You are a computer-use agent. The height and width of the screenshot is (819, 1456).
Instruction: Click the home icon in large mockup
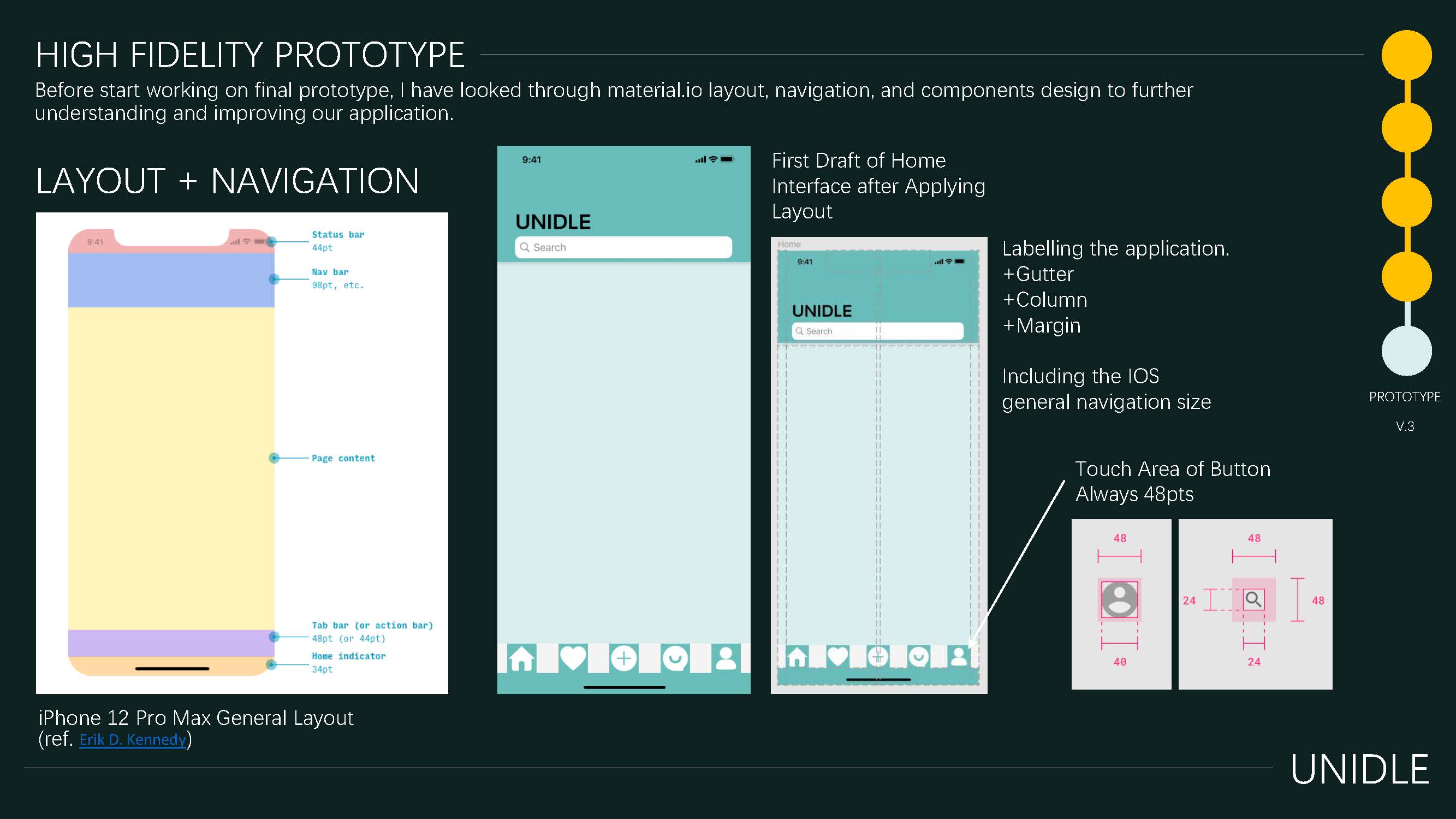pyautogui.click(x=521, y=658)
